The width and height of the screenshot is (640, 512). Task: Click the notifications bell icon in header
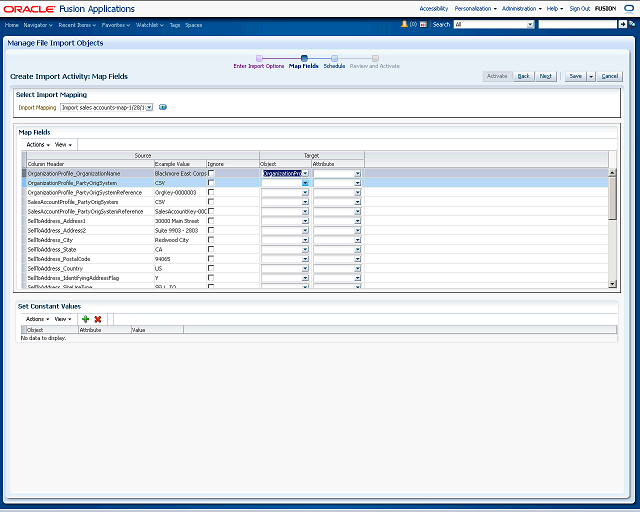[x=404, y=23]
